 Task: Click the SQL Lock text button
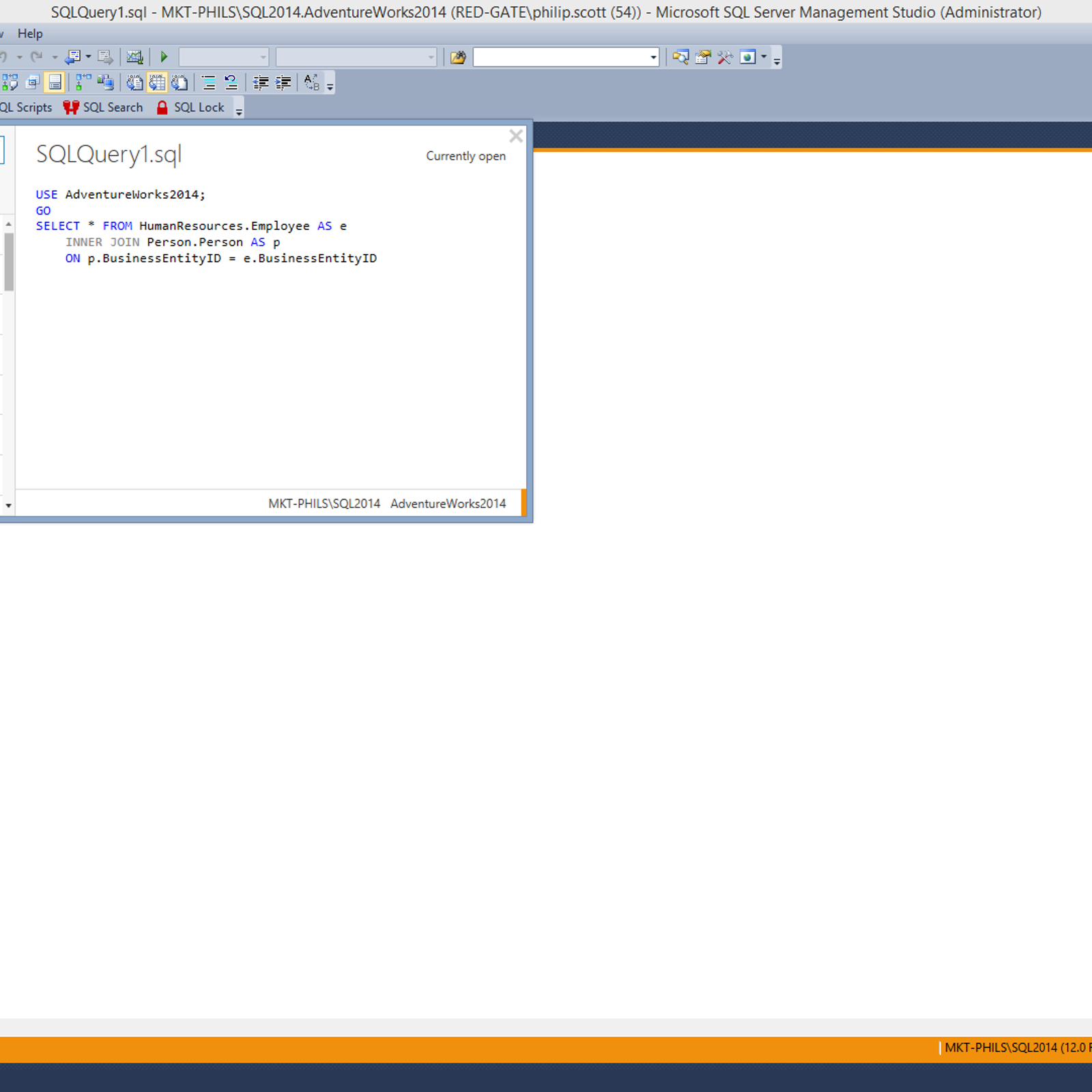coord(199,108)
